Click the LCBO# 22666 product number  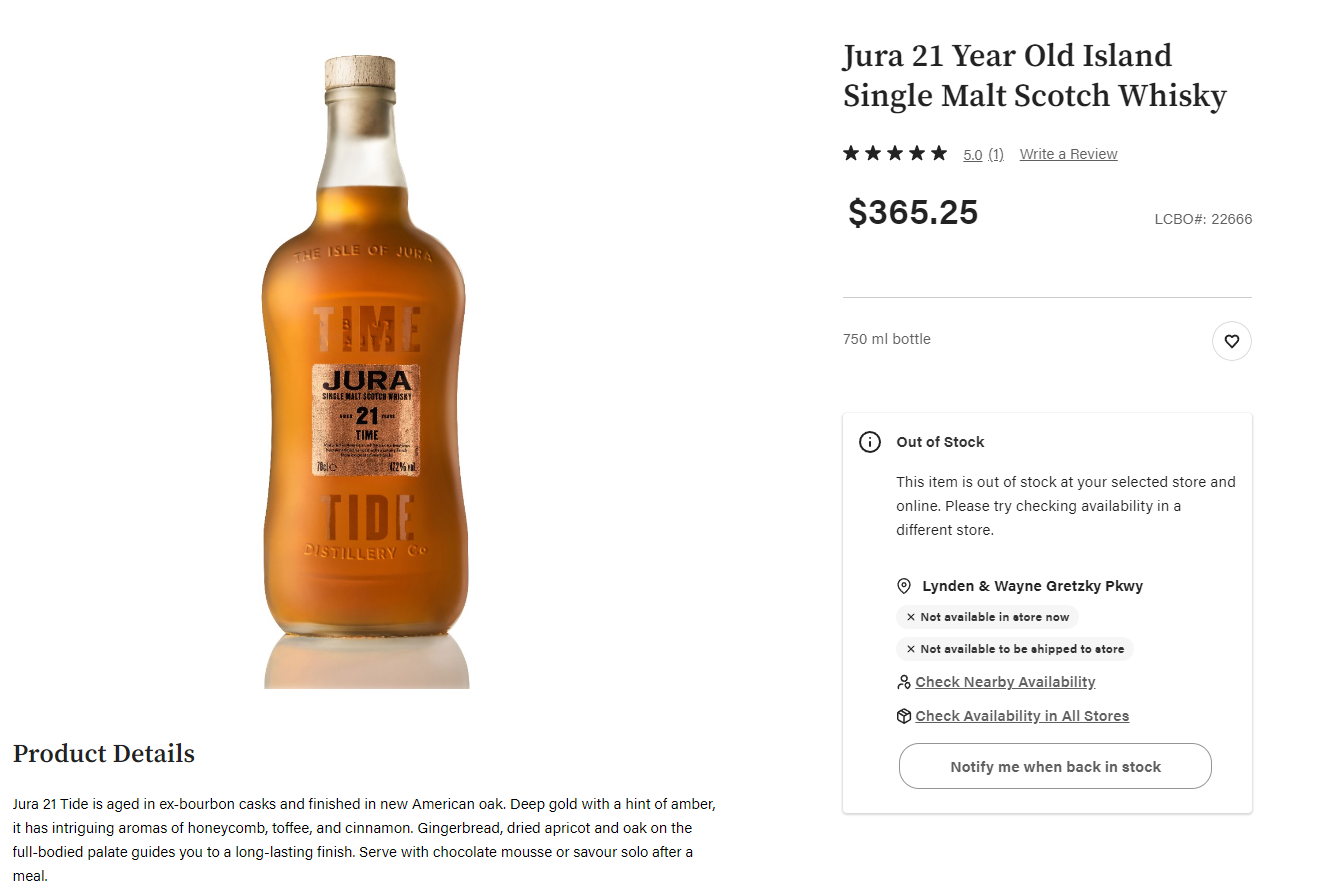click(x=1203, y=219)
